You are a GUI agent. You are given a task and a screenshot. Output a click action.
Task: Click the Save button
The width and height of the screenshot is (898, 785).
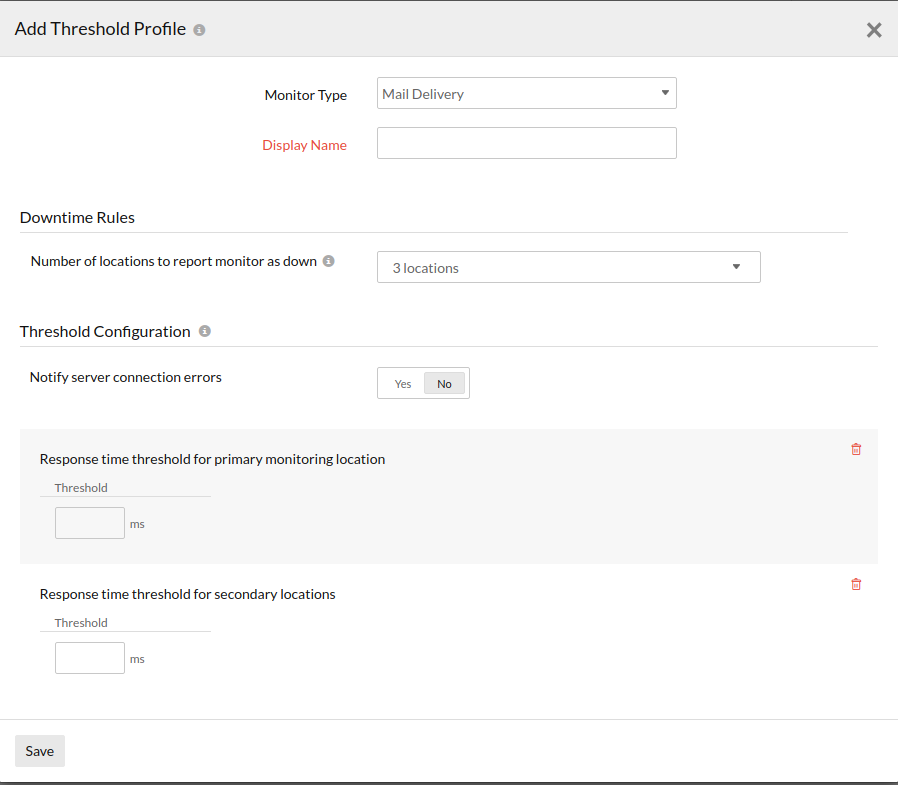(x=40, y=751)
